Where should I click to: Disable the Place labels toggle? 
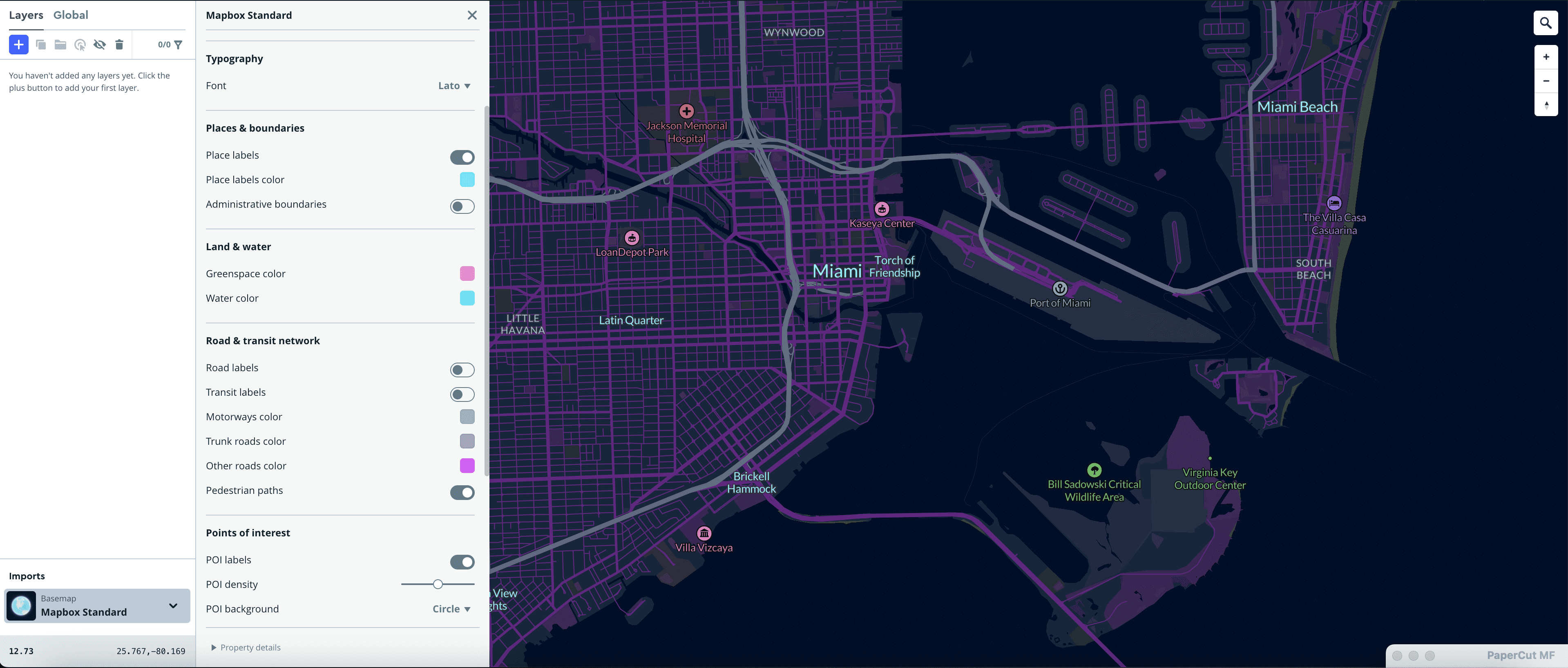[x=462, y=157]
